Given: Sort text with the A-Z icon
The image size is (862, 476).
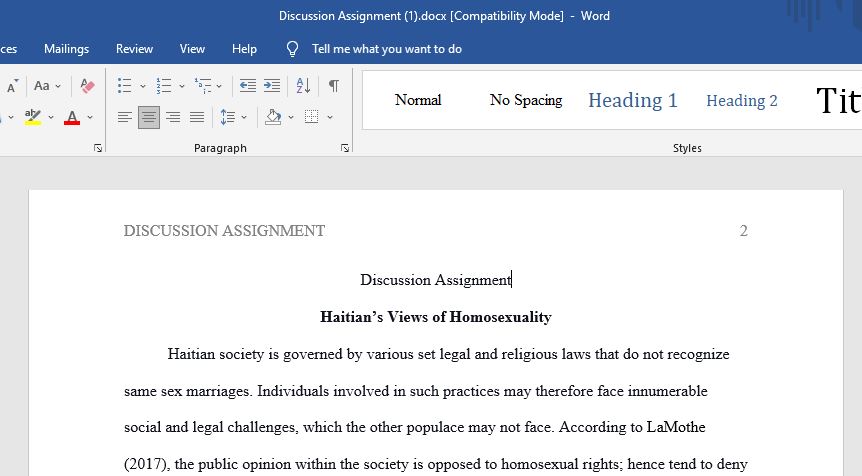Looking at the screenshot, I should tap(303, 86).
